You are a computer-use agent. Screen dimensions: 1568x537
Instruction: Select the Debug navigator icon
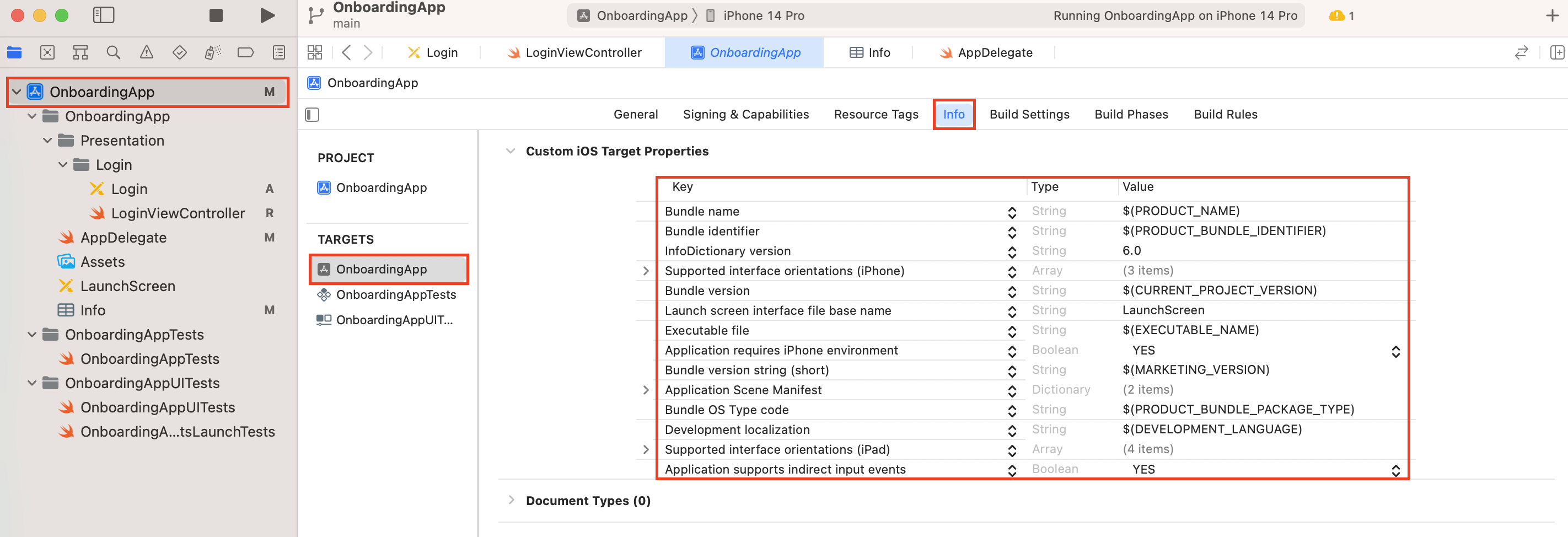coord(212,52)
